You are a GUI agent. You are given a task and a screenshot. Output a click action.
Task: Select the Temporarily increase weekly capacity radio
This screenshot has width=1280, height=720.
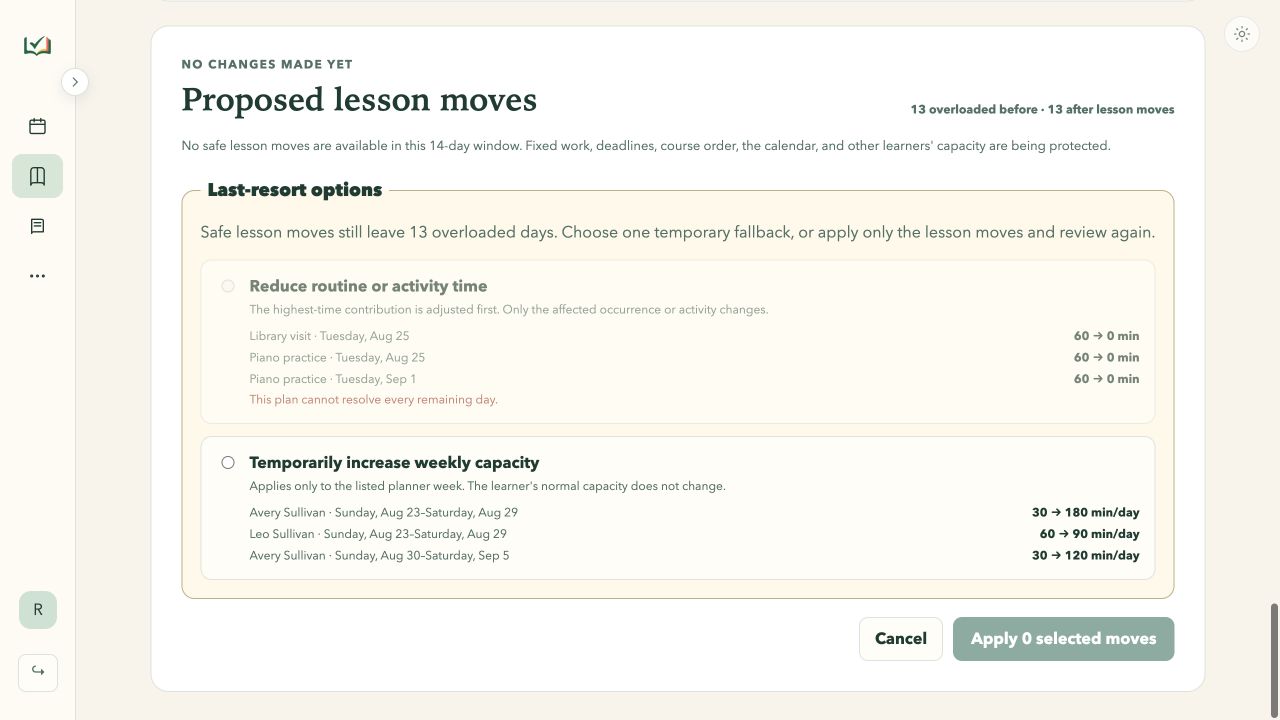click(x=228, y=463)
